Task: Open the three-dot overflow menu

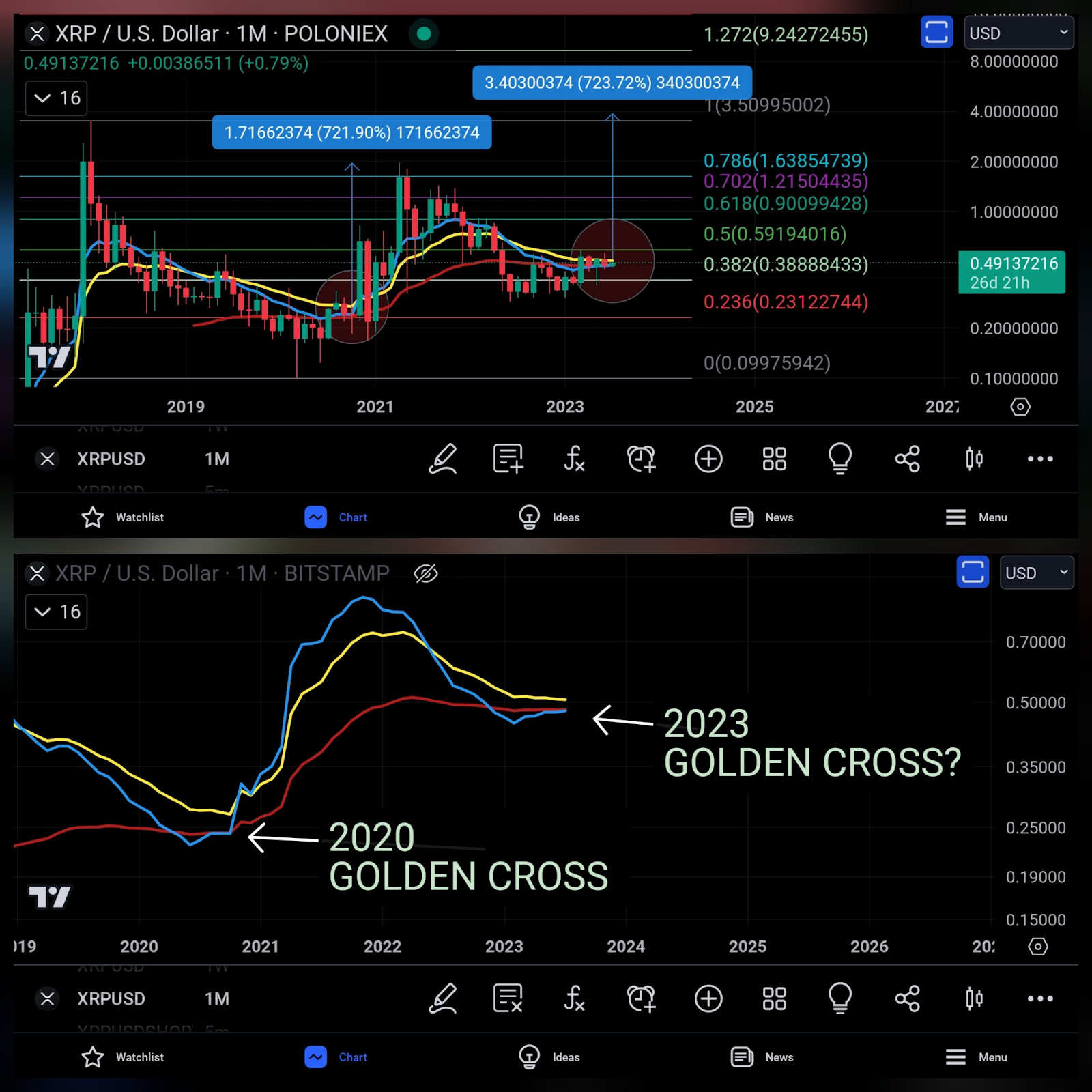Action: (x=1039, y=459)
